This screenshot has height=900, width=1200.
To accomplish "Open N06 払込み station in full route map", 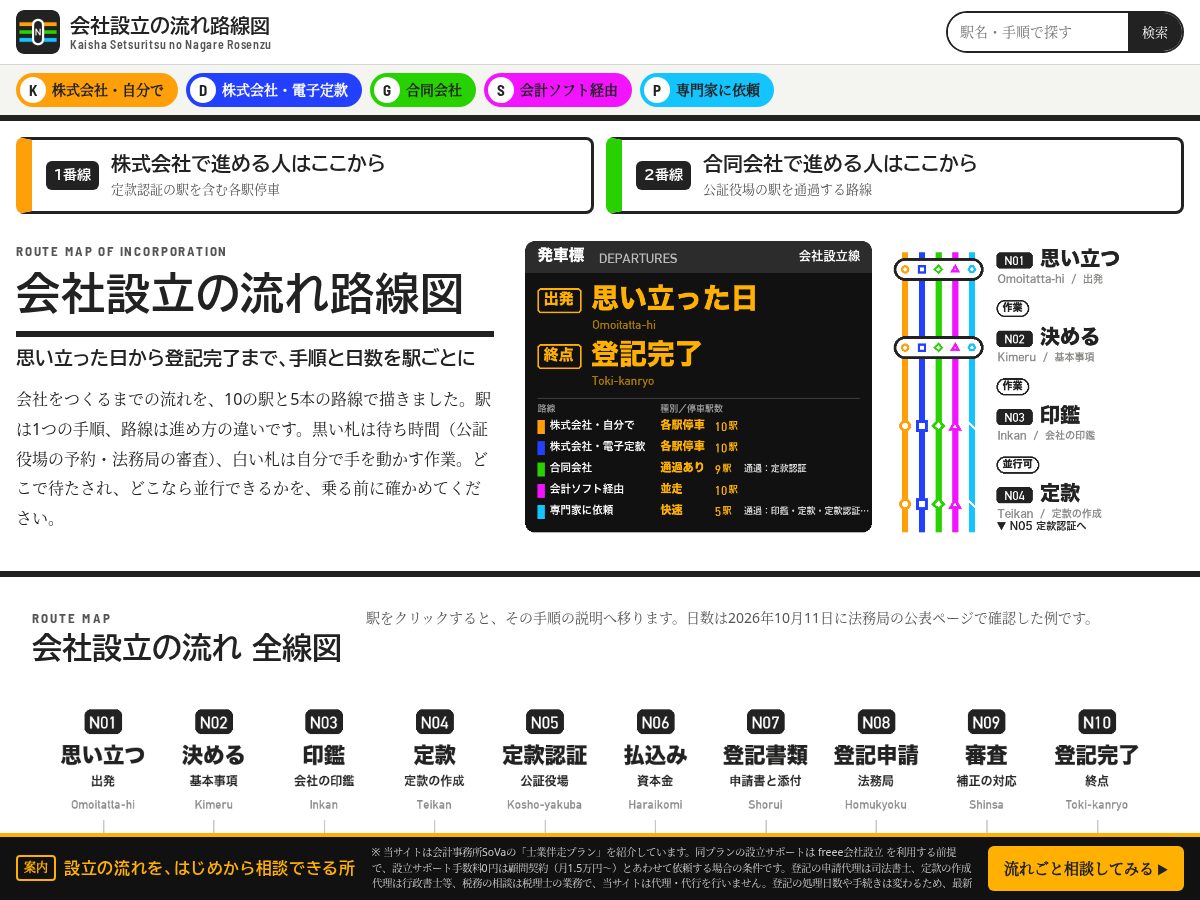I will pyautogui.click(x=655, y=760).
